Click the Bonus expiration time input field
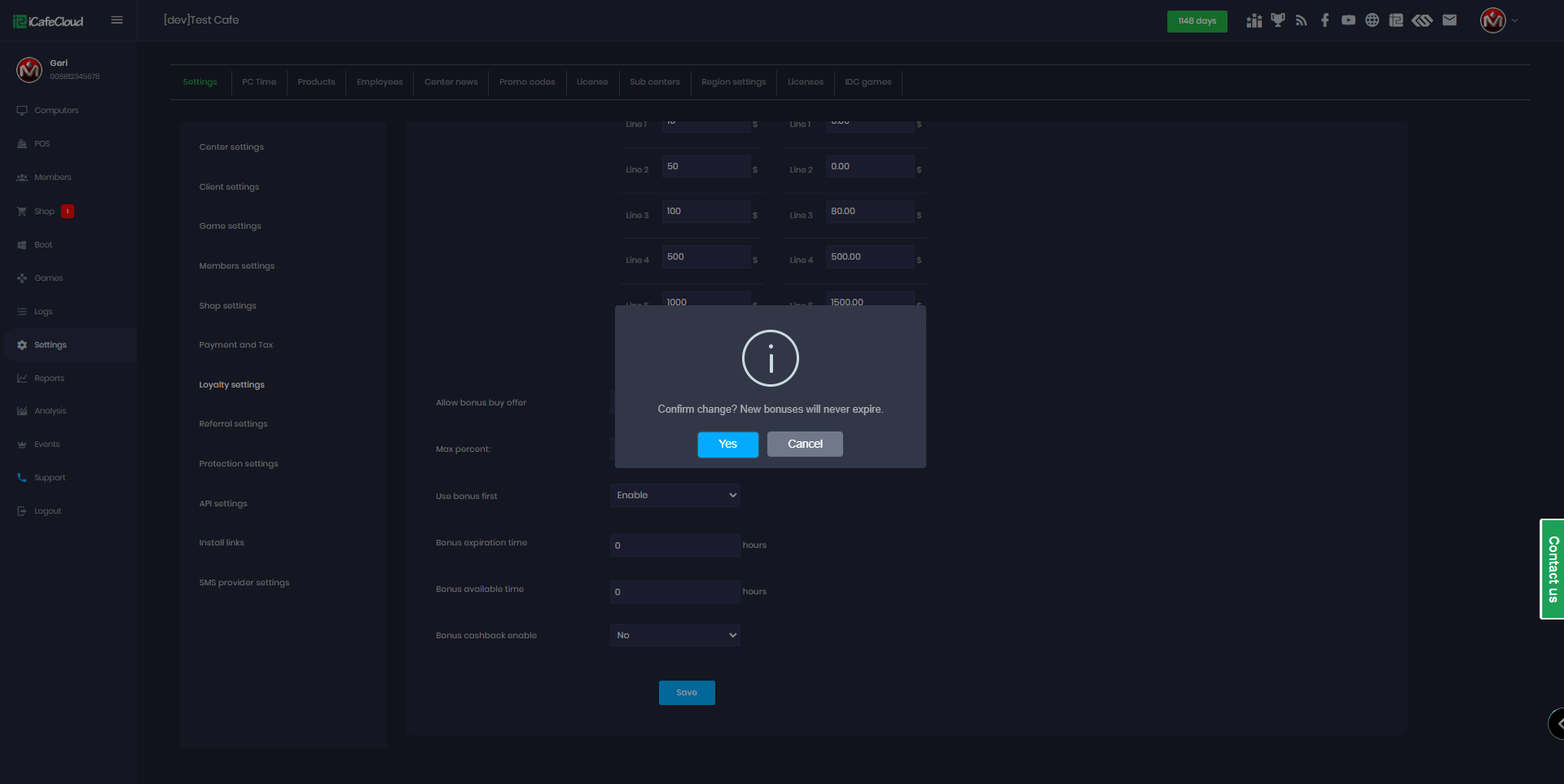 [674, 545]
